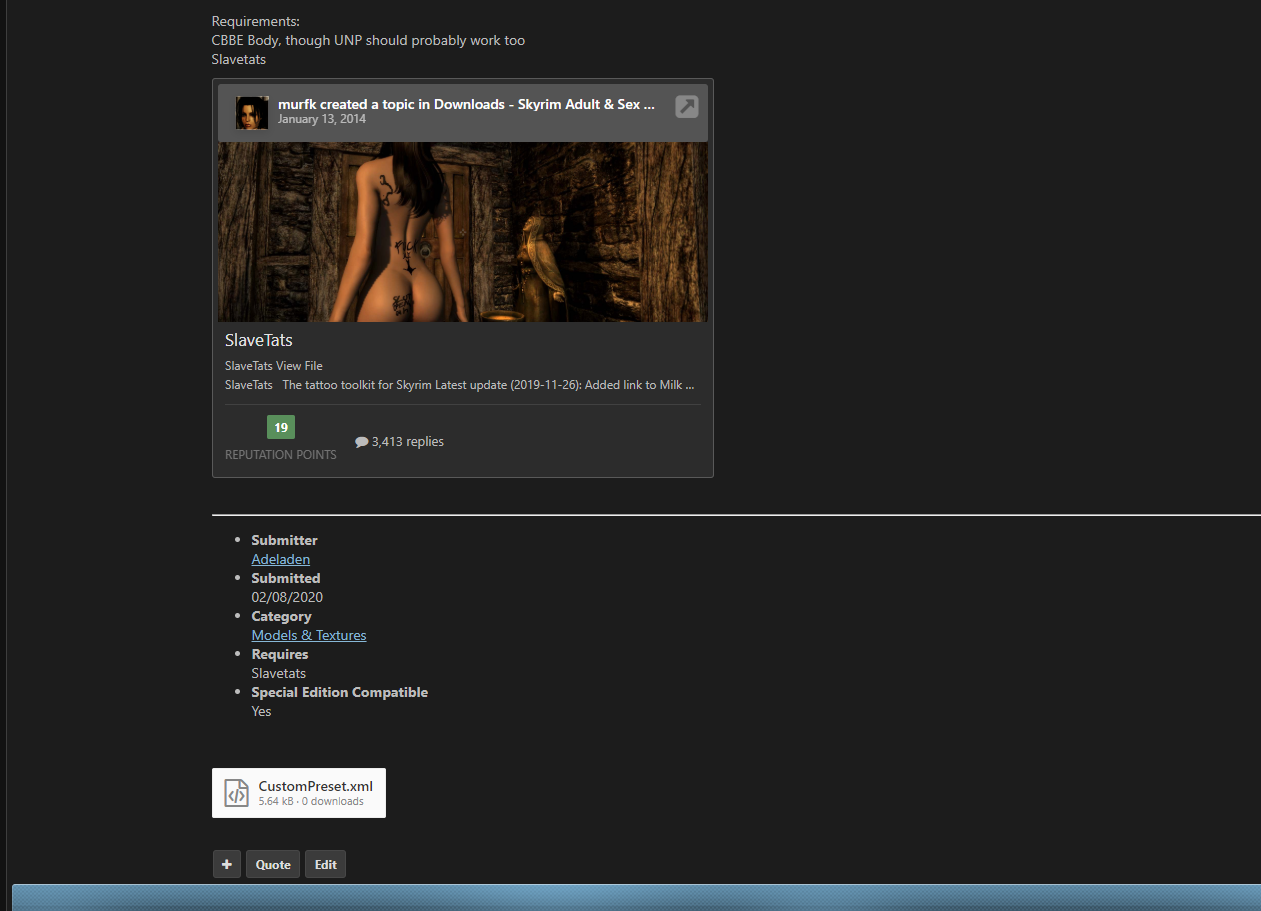Click the January 13, 2014 date
Screen dimensions: 1261x911
click(x=322, y=119)
